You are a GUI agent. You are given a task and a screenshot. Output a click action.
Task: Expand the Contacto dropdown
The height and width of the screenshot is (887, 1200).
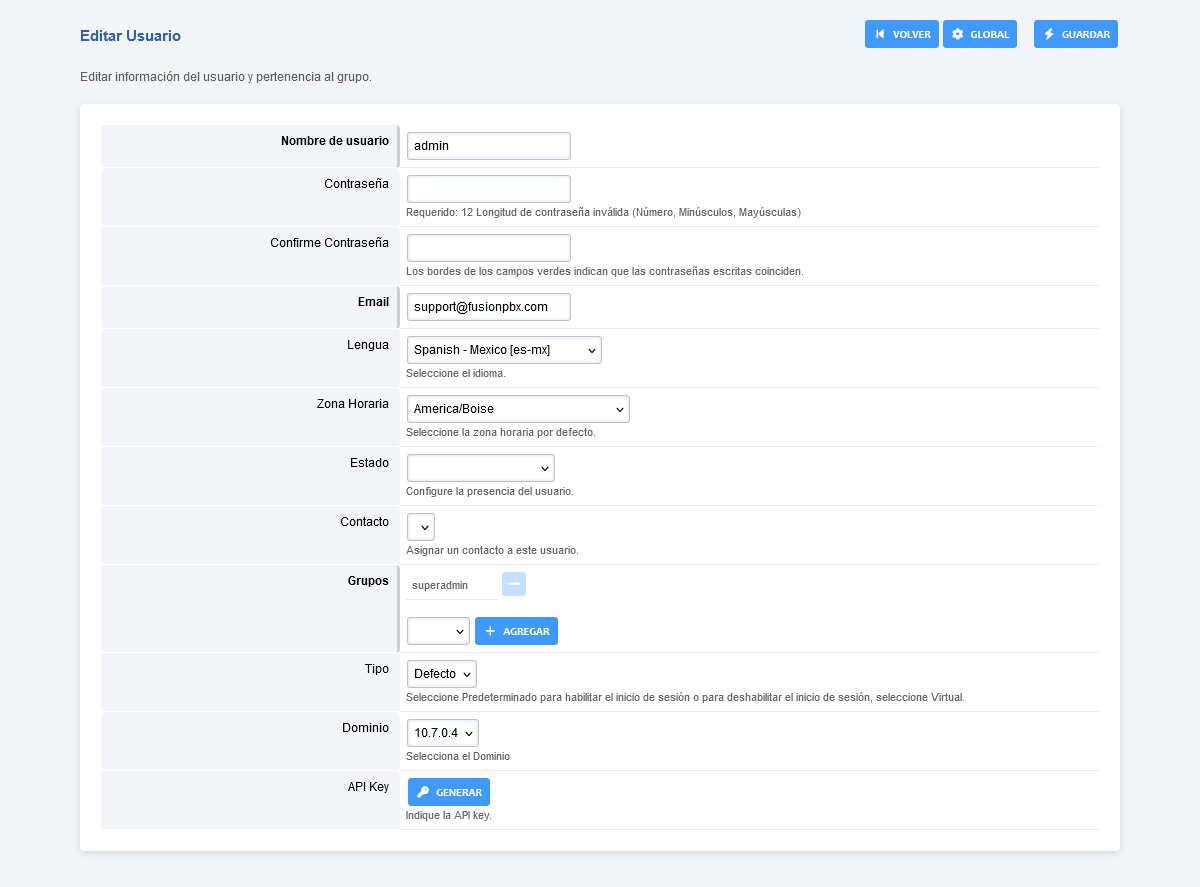point(420,527)
